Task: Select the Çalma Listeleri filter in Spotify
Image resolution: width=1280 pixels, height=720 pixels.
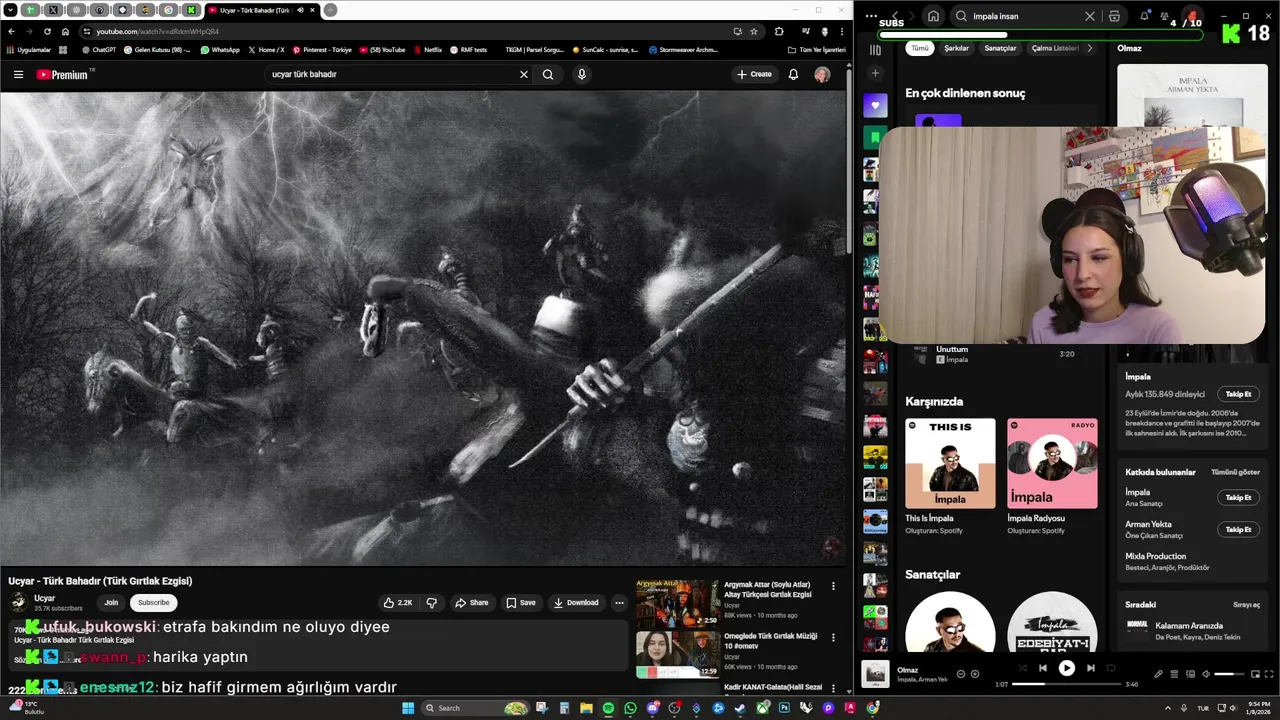Action: (x=1055, y=48)
